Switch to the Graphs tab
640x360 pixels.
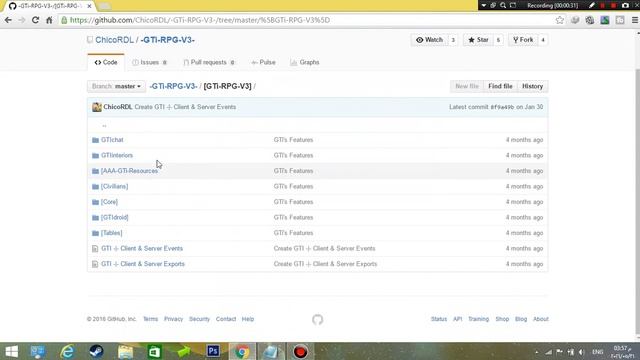point(304,62)
